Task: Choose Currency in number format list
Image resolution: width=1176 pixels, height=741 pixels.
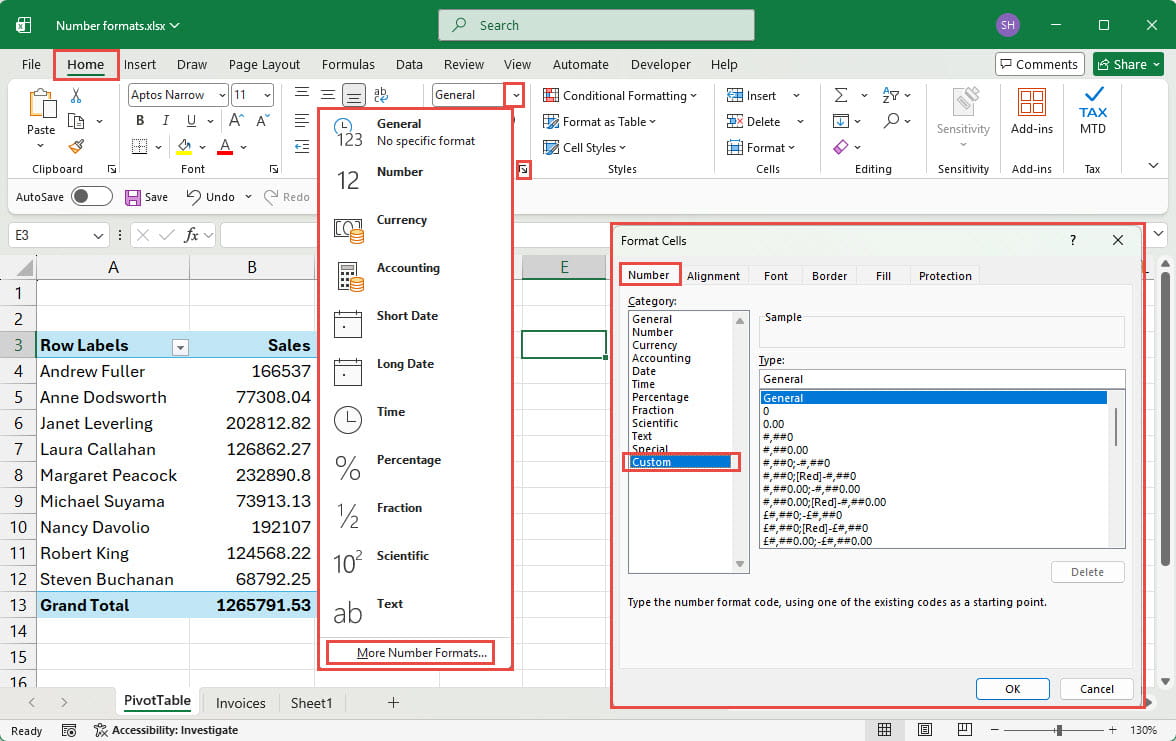Action: 415,229
